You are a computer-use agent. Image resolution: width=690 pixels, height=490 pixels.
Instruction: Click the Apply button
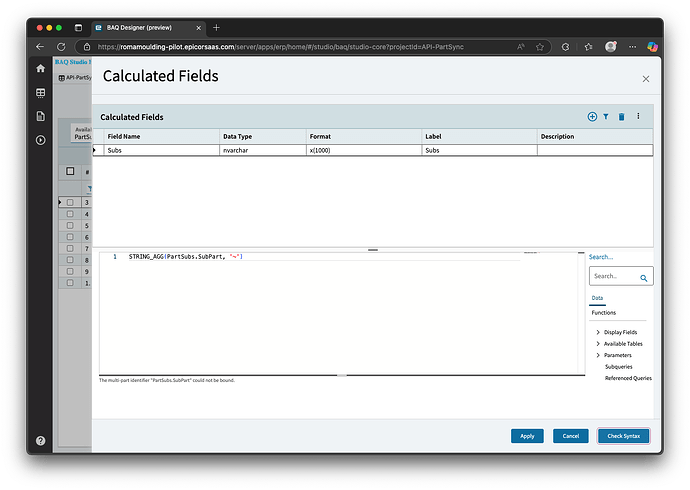tap(527, 436)
